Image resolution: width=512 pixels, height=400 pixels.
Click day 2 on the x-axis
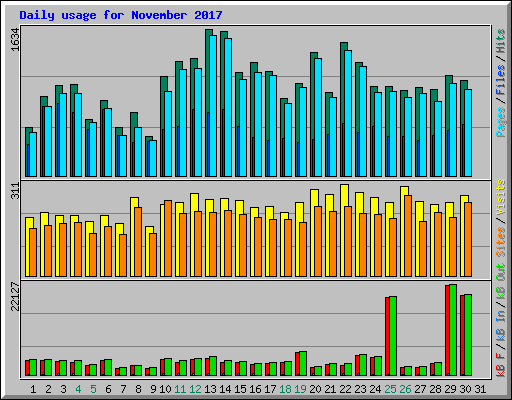(x=48, y=389)
